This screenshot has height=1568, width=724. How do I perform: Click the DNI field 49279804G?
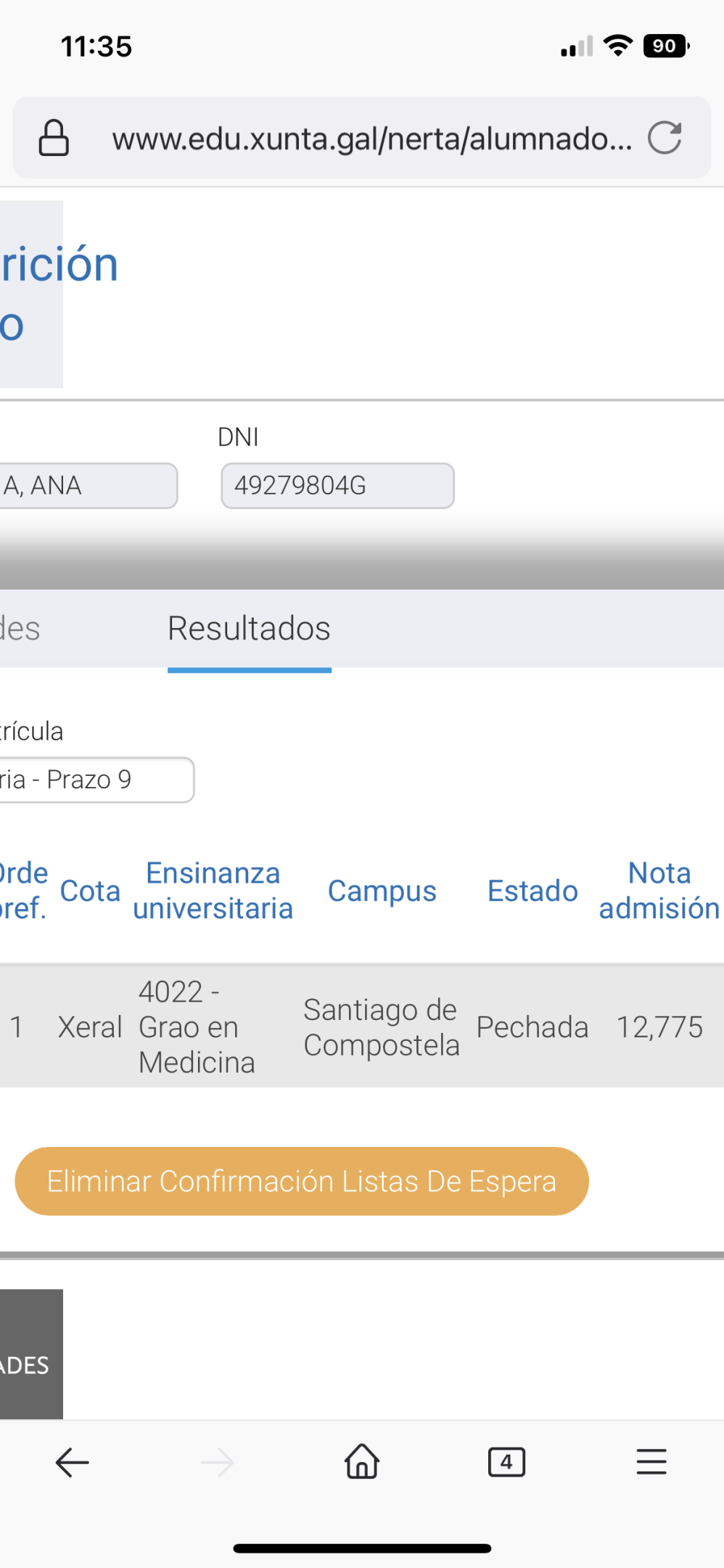tap(337, 486)
